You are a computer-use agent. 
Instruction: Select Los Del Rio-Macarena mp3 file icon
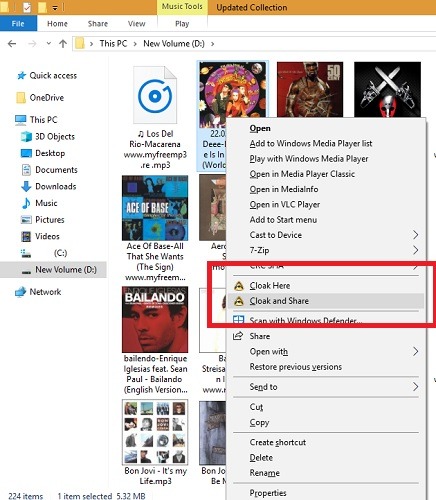click(155, 95)
